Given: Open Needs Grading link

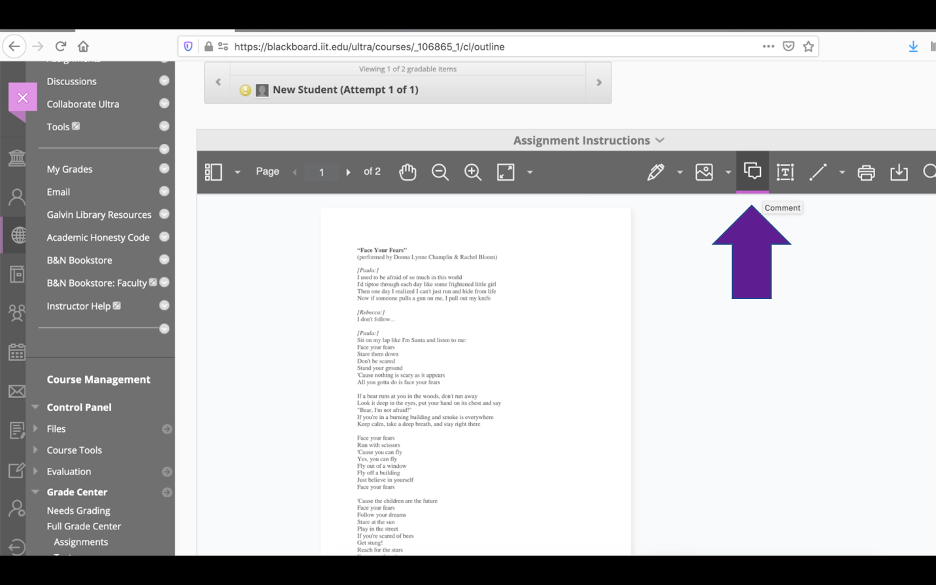Looking at the screenshot, I should [78, 511].
